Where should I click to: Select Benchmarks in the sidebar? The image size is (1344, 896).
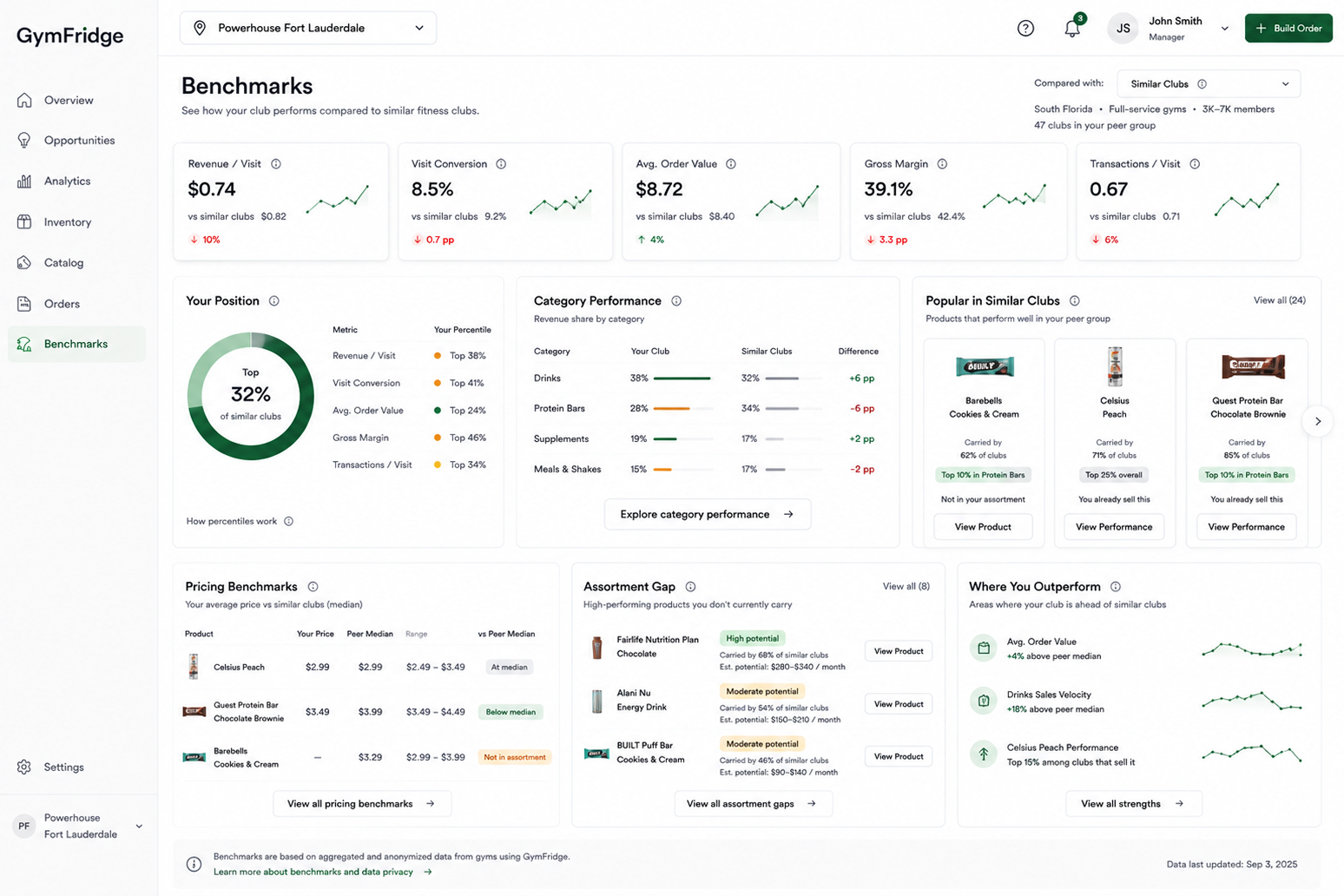pos(76,344)
